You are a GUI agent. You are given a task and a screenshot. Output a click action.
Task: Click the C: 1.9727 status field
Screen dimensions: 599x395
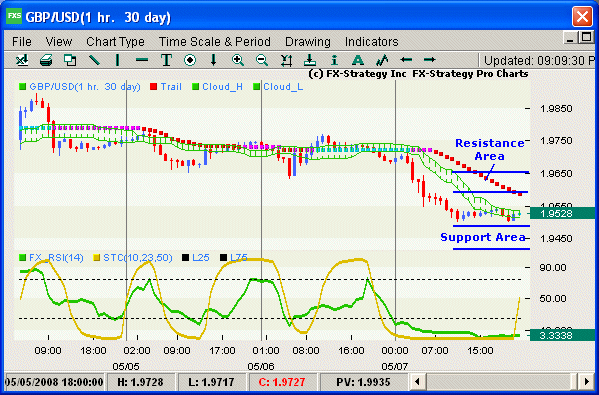[x=282, y=382]
